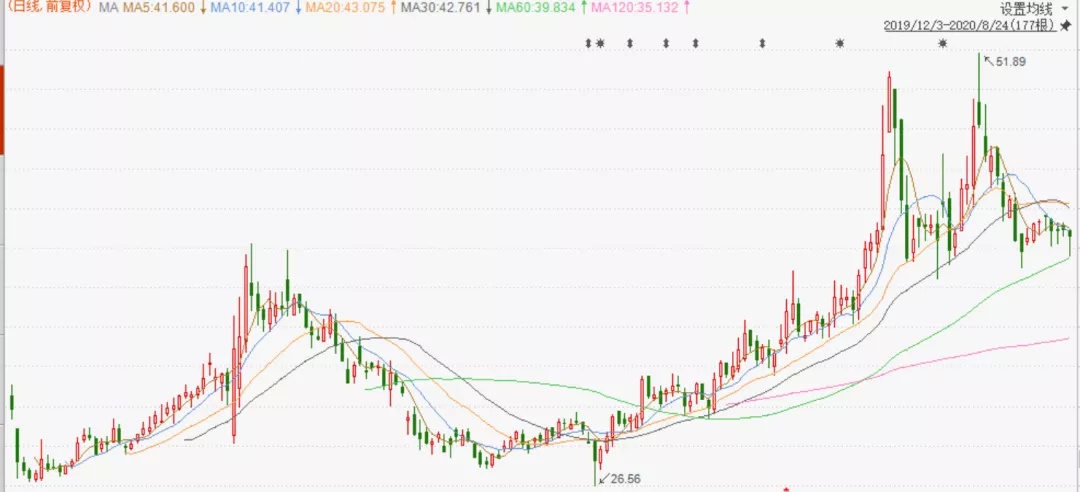Select the MA10:41.407 indicator label
The height and width of the screenshot is (492, 1080).
251,8
